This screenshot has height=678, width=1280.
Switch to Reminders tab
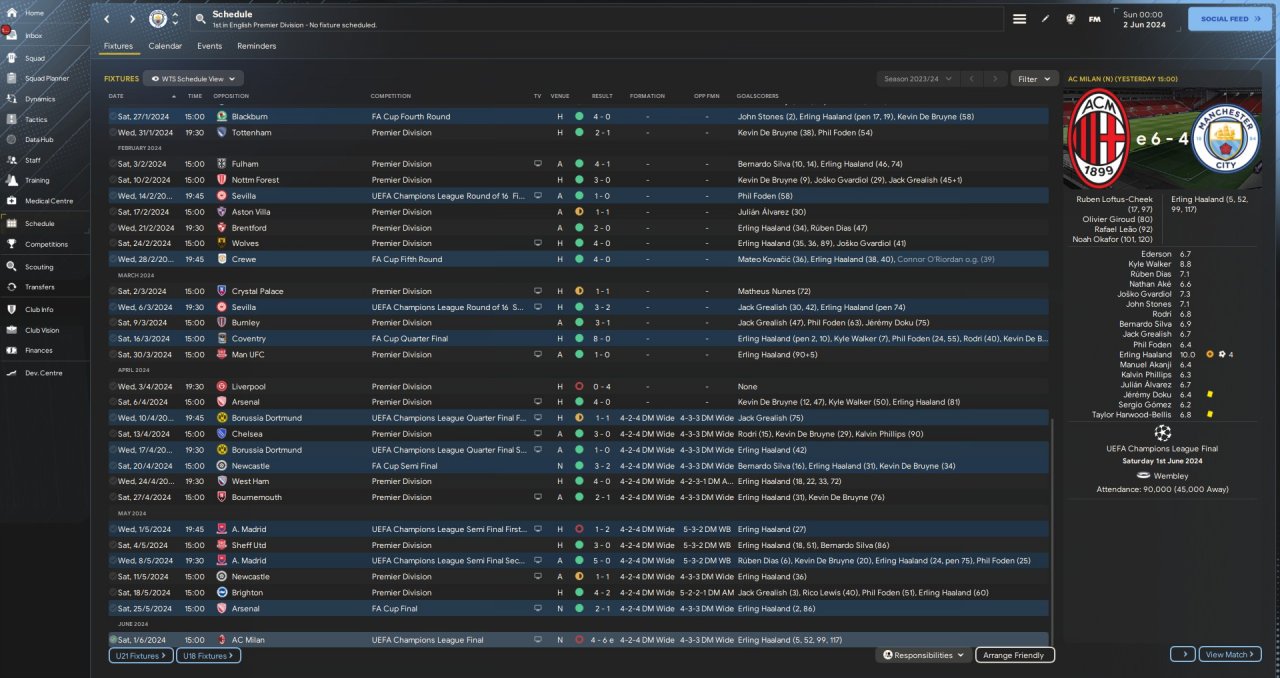pyautogui.click(x=257, y=46)
